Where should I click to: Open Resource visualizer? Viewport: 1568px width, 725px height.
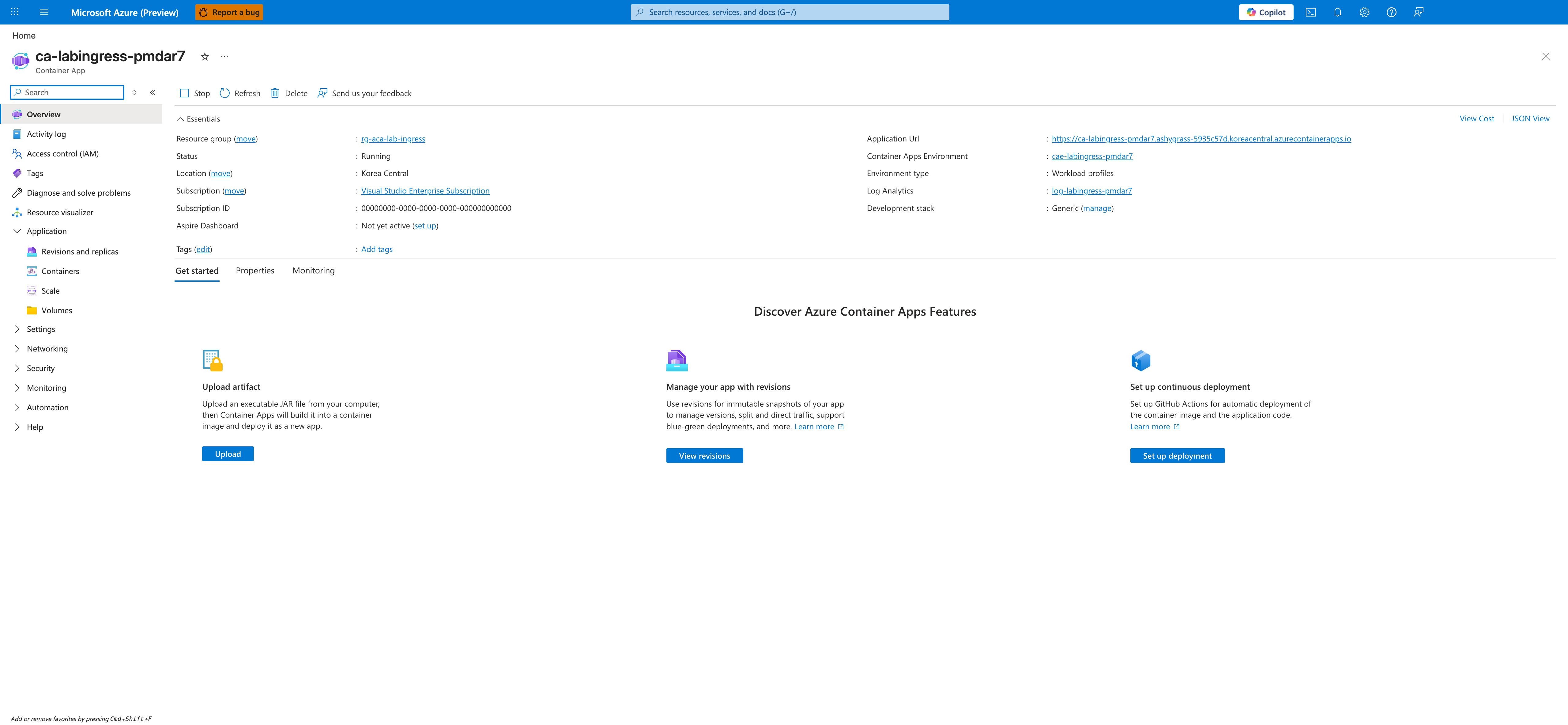point(81,212)
